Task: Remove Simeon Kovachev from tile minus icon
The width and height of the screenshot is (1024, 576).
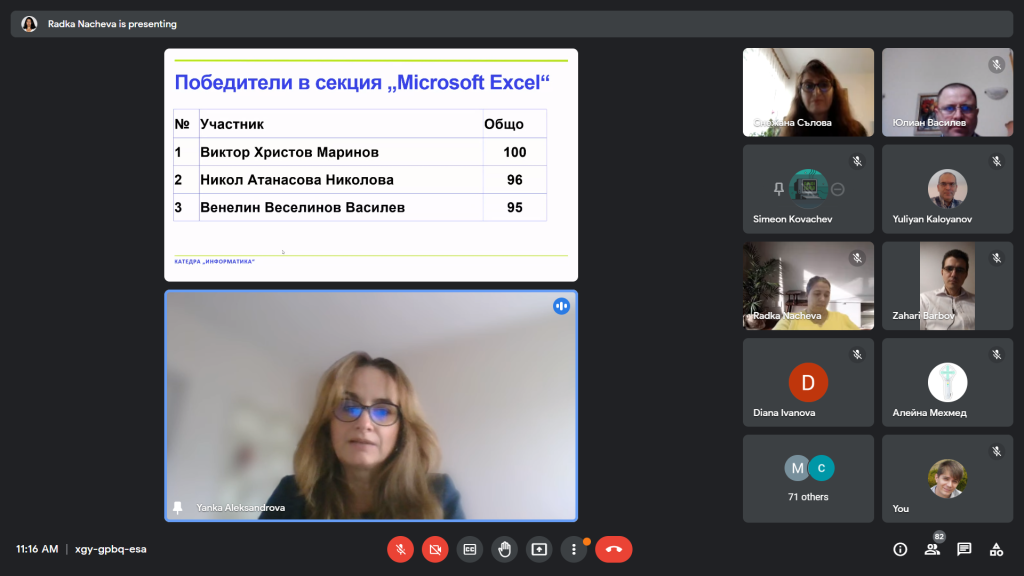Action: 838,189
